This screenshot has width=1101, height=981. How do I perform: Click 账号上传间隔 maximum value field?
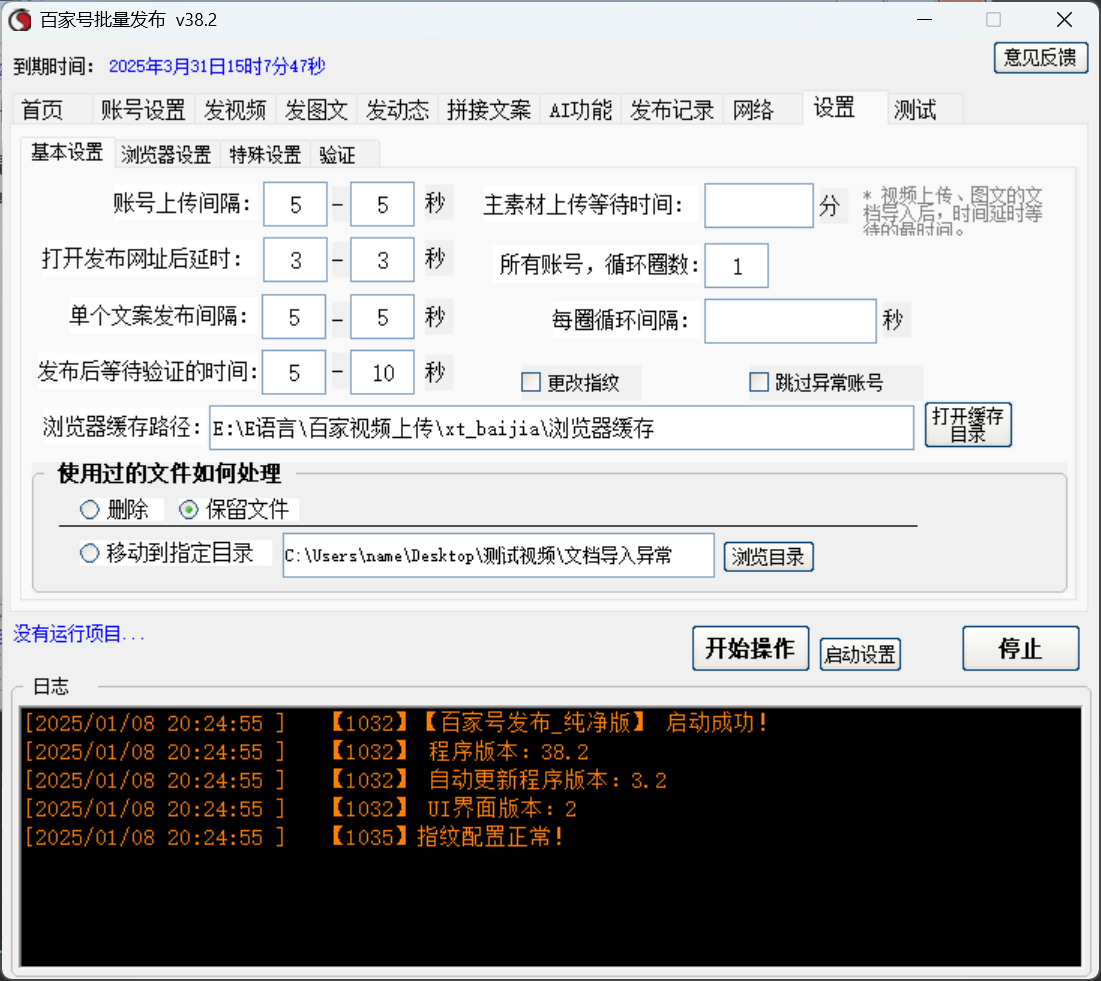pyautogui.click(x=382, y=204)
